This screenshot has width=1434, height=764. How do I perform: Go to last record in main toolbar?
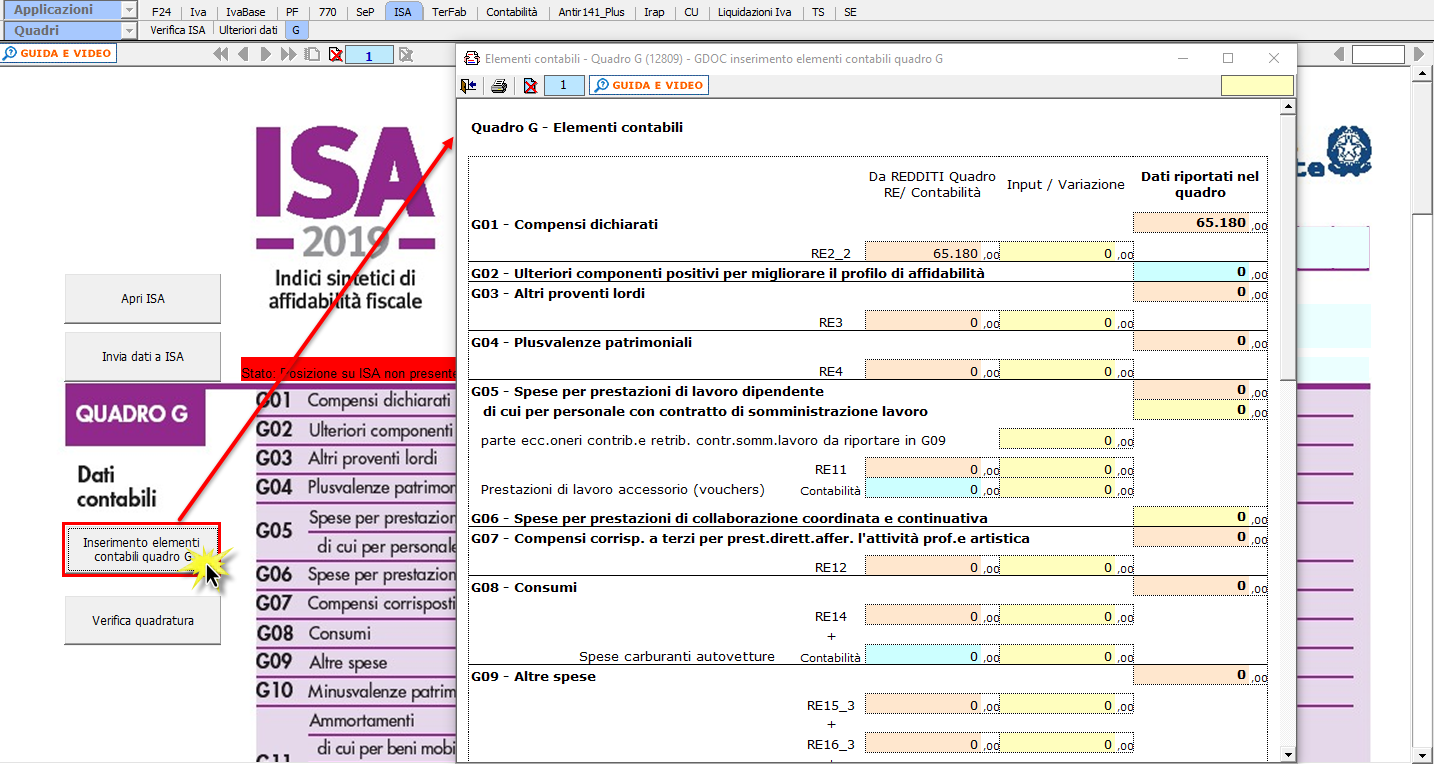click(x=288, y=54)
